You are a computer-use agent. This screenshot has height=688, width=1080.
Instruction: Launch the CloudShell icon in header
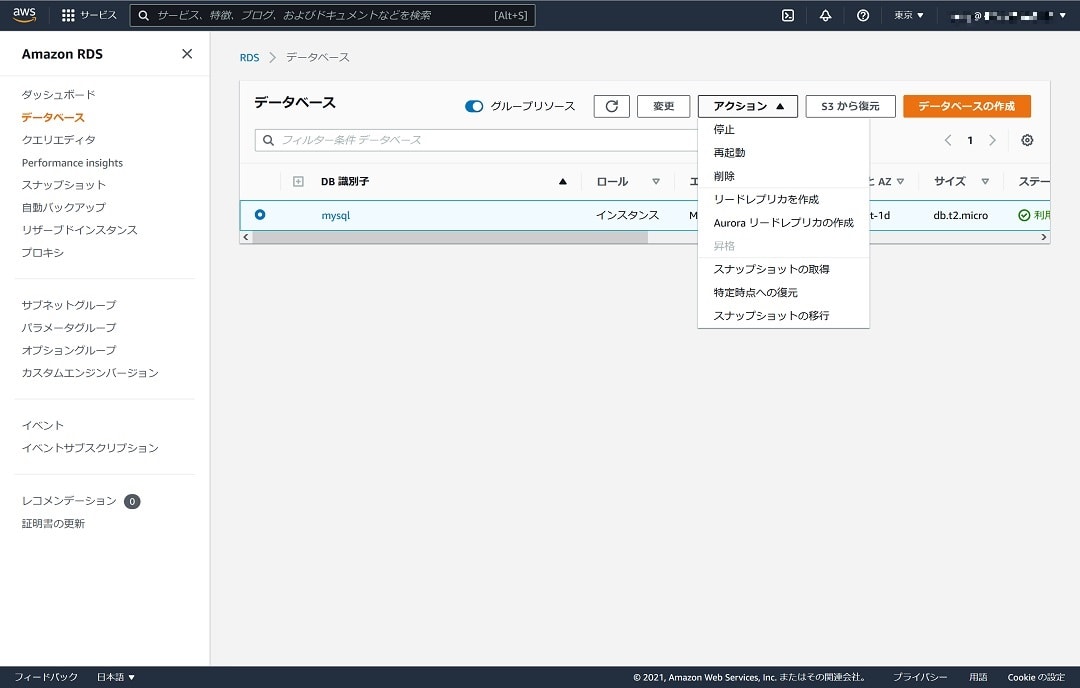click(x=788, y=15)
